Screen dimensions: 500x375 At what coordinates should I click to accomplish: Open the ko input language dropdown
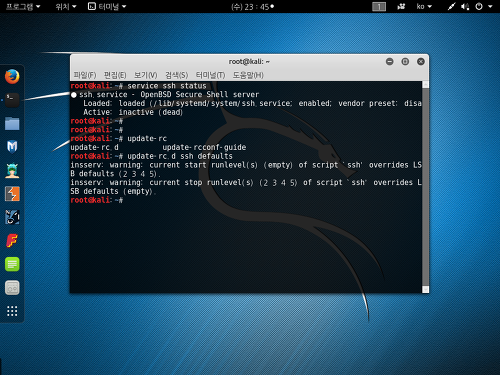pyautogui.click(x=424, y=6)
